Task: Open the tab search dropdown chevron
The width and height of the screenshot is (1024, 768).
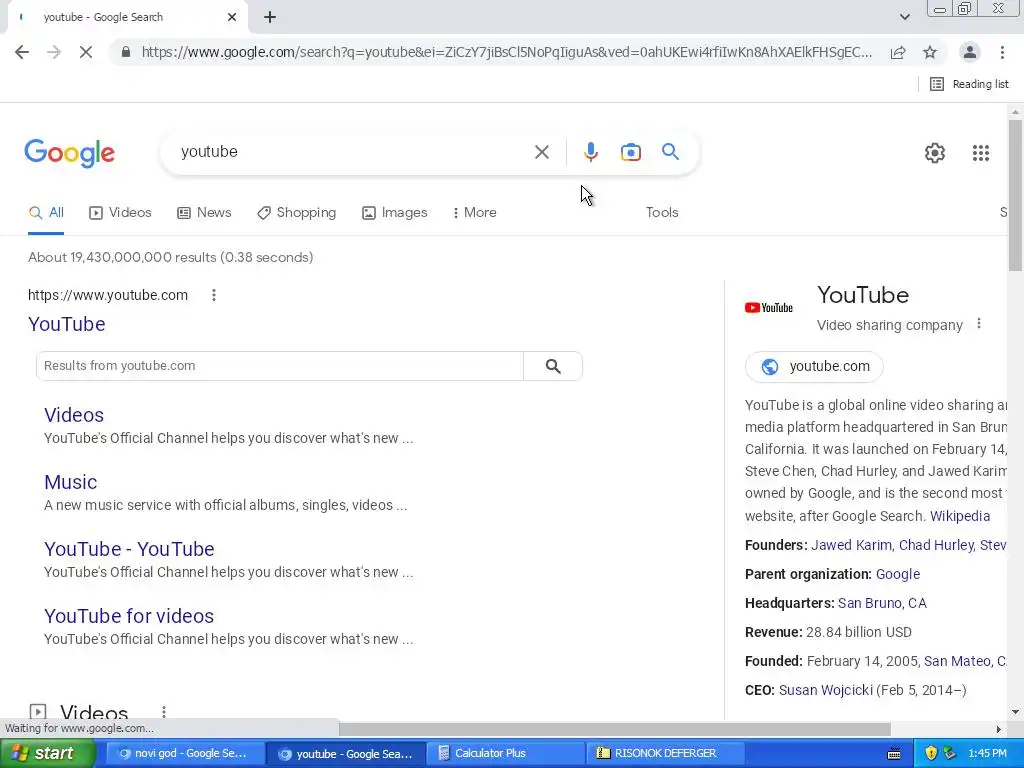Action: click(904, 17)
